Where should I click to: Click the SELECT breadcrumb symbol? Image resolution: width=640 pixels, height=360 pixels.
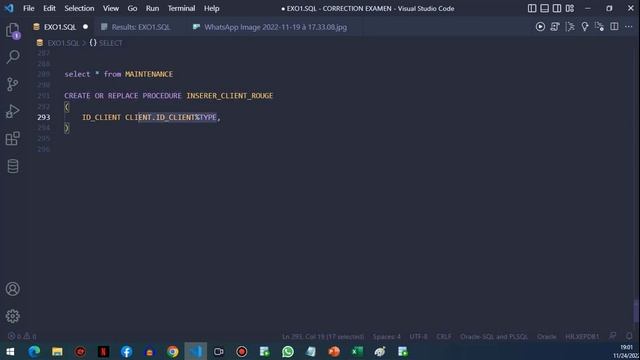(x=111, y=43)
